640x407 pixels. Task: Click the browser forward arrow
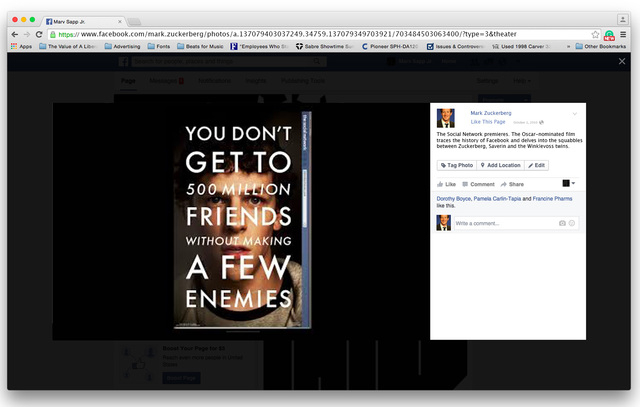27,34
